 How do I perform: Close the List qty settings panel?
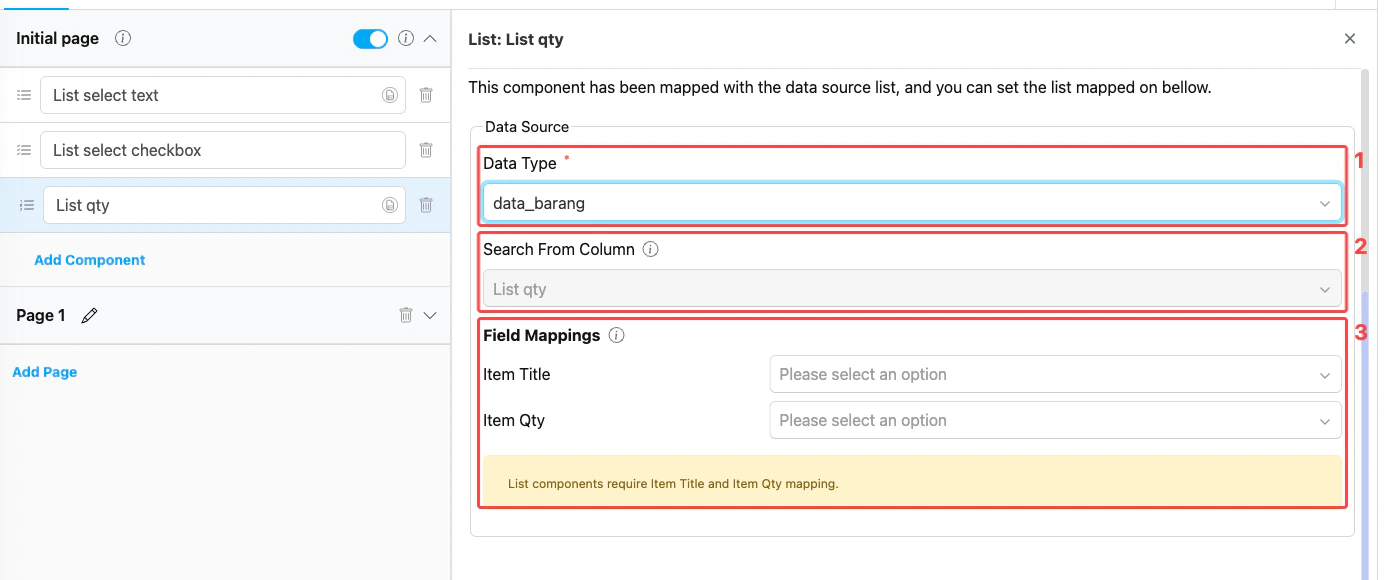1350,39
